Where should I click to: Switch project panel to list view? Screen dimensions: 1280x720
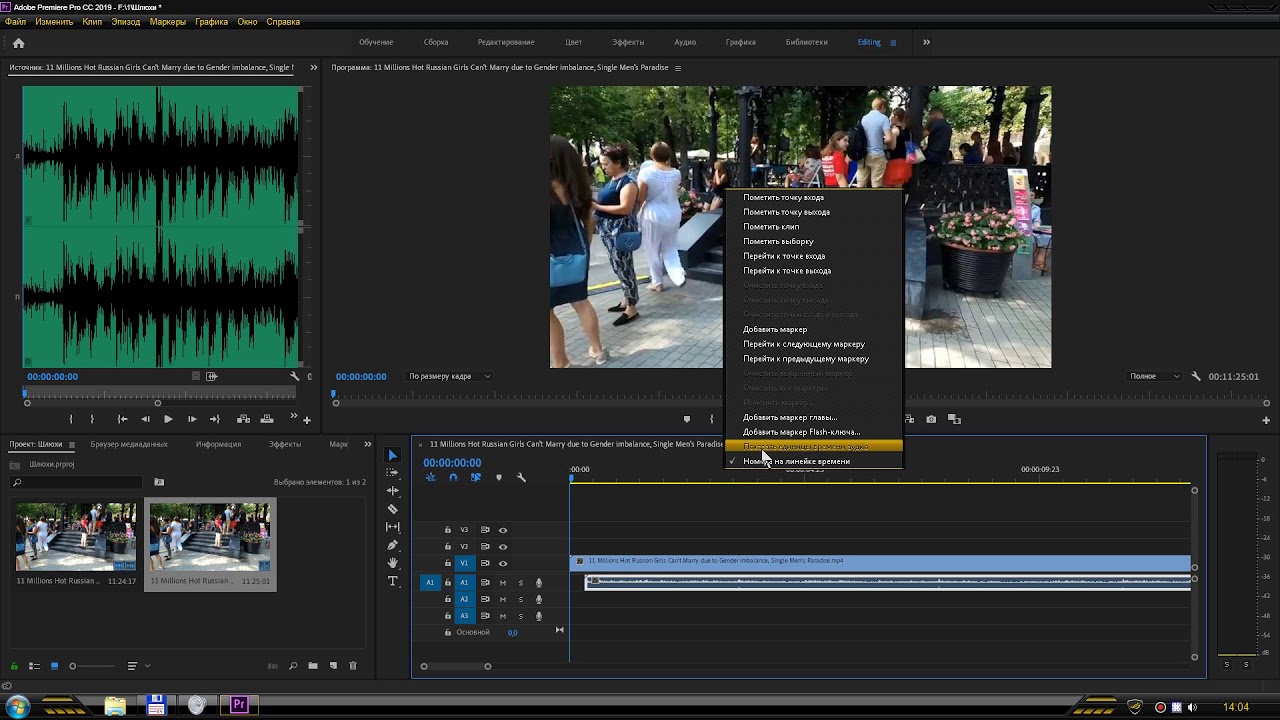click(34, 666)
